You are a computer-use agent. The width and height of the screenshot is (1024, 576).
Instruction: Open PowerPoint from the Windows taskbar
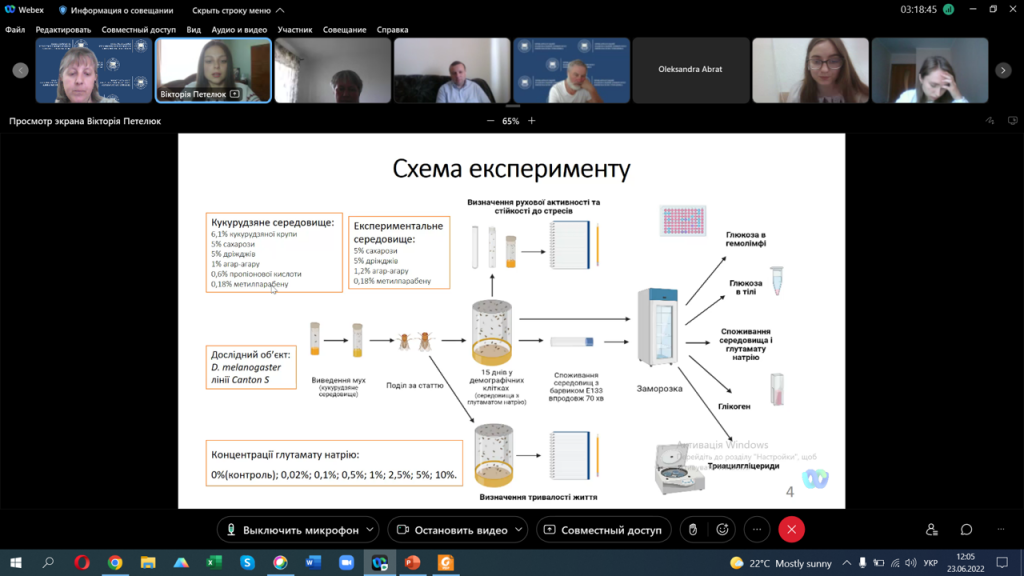pos(411,563)
